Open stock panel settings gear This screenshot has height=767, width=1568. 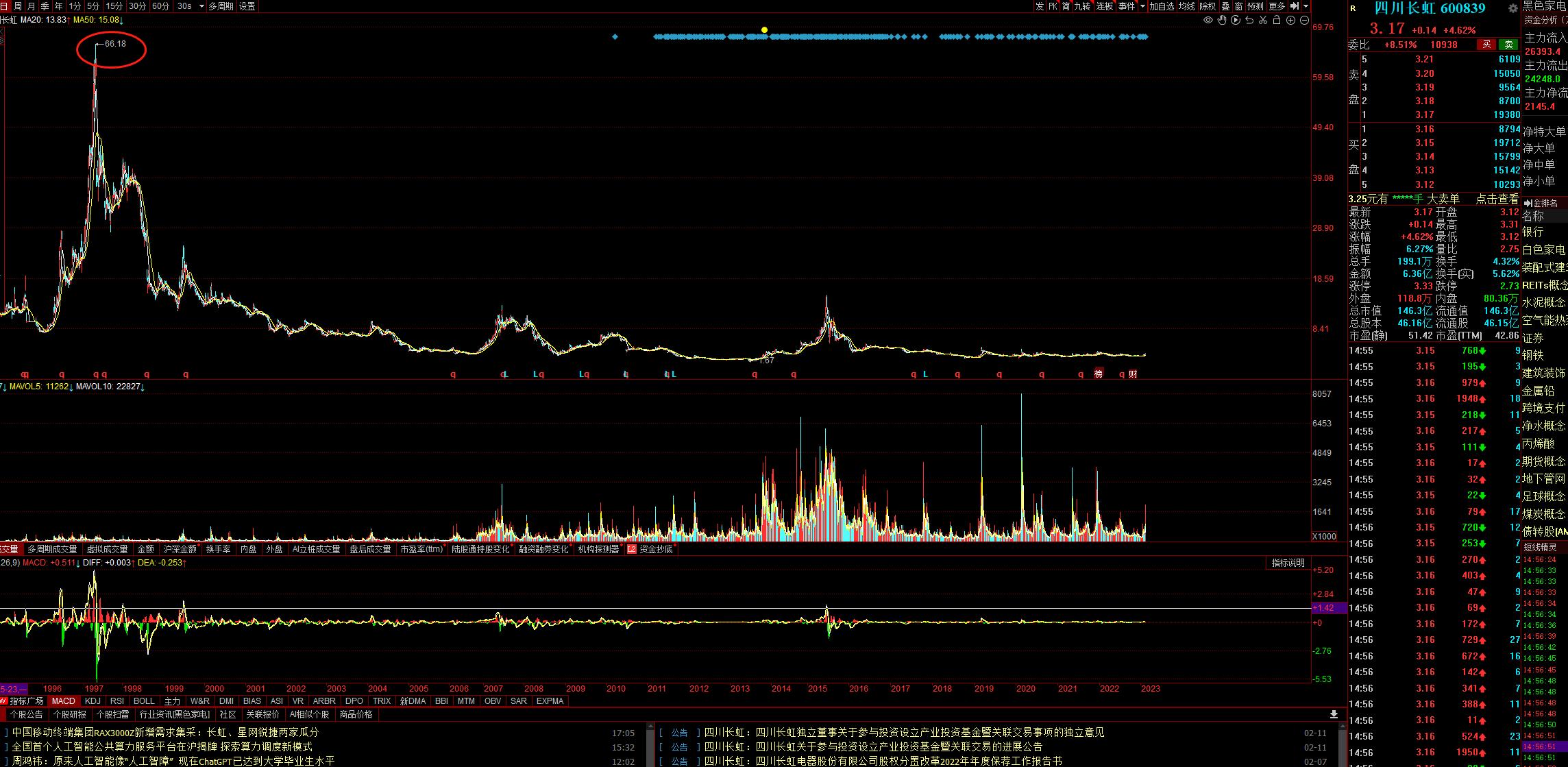point(1512,9)
